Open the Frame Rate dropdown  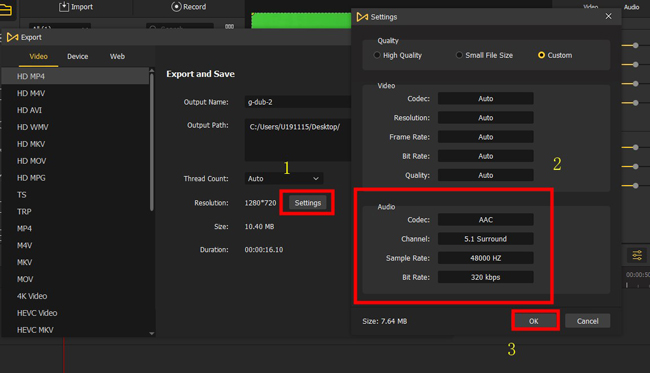(485, 137)
